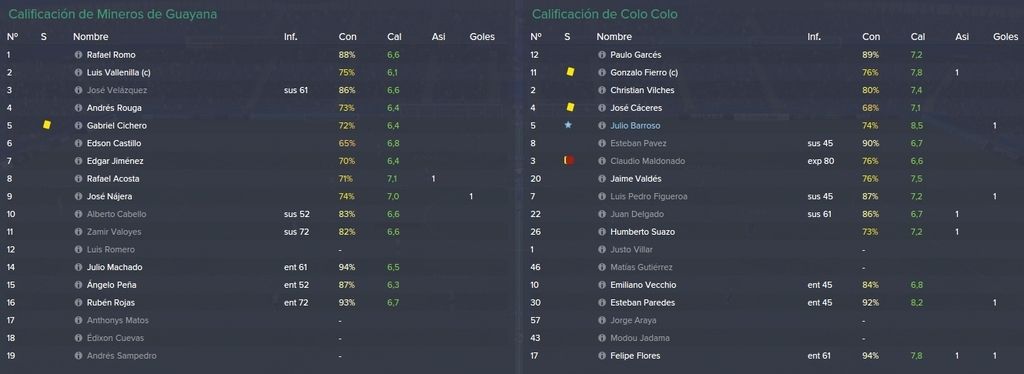Click Gabriel Cichero's yellow card icon
This screenshot has height=374, width=1024.
pyautogui.click(x=46, y=125)
